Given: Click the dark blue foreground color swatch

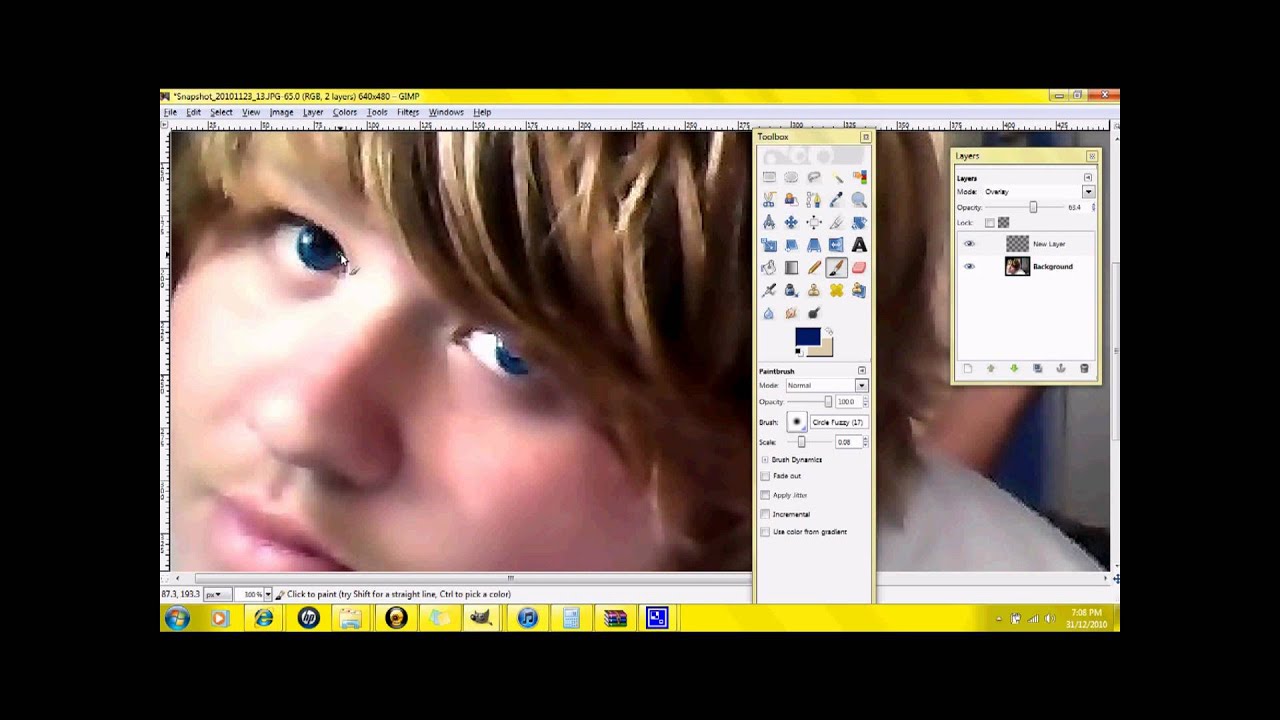Looking at the screenshot, I should point(806,337).
